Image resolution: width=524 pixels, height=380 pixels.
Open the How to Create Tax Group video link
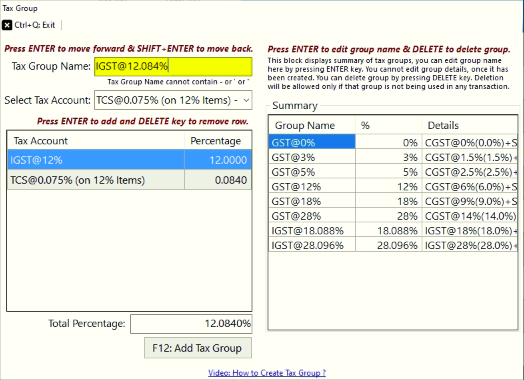[x=267, y=373]
